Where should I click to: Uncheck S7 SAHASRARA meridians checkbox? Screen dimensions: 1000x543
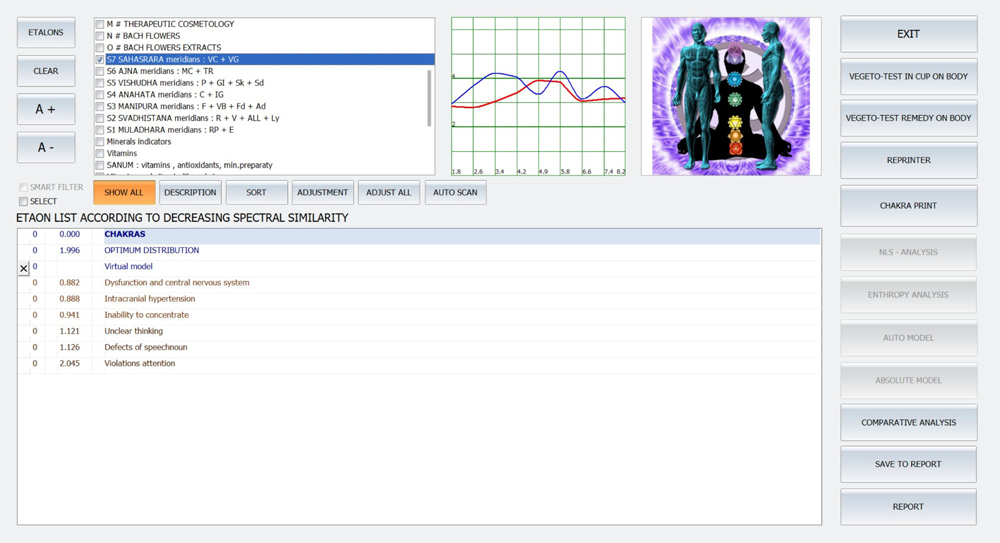click(99, 59)
